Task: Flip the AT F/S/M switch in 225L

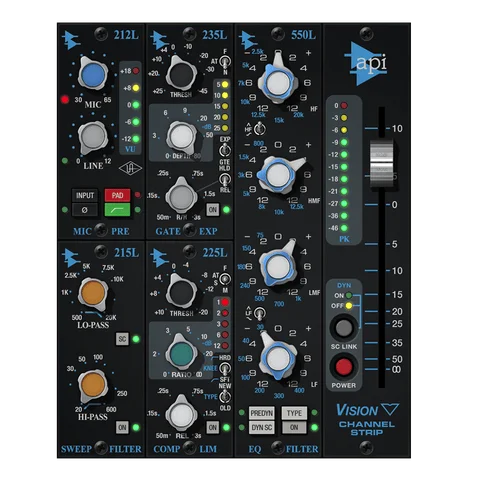Action: [225, 279]
